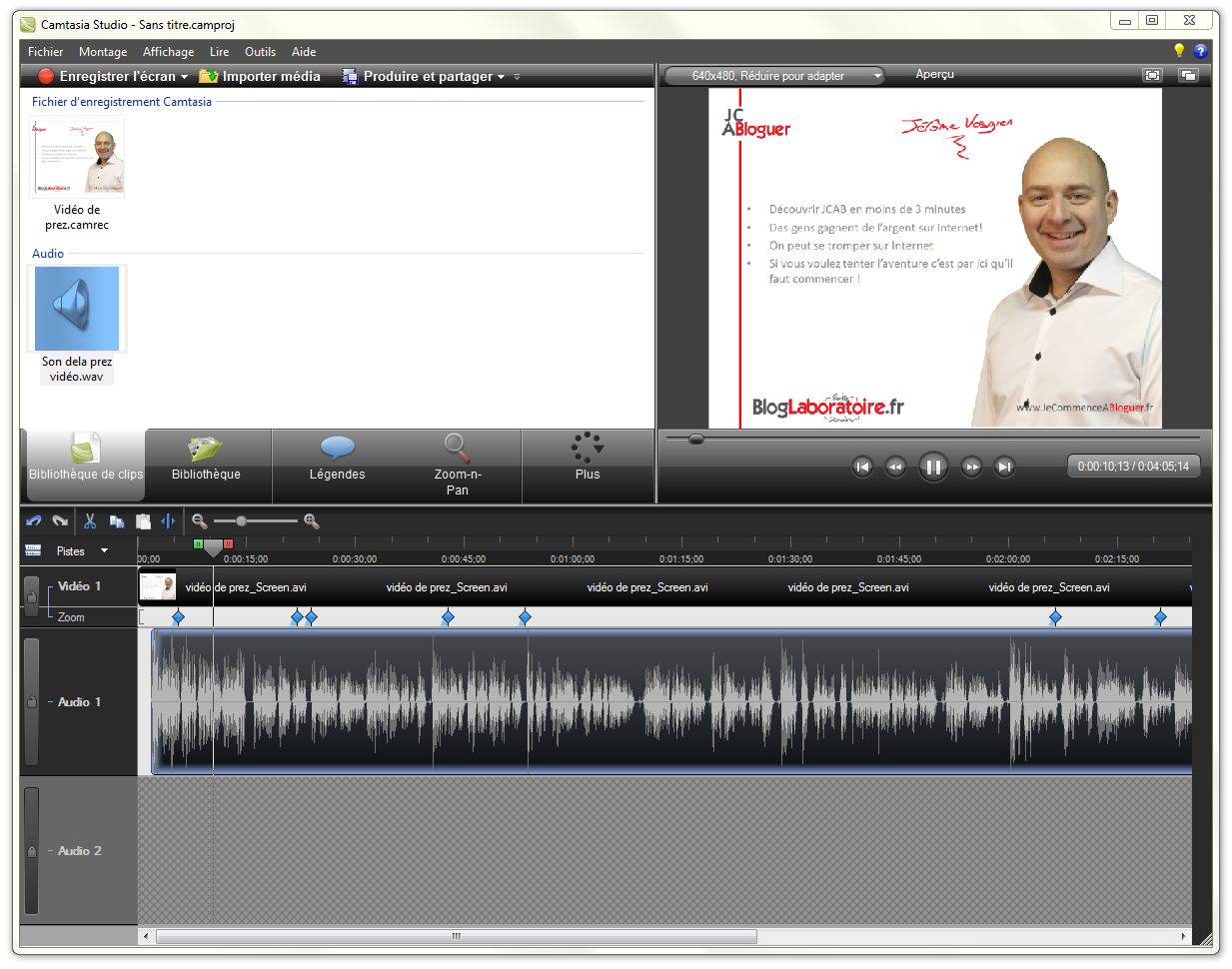Minimize the Camtasia Studio window
The width and height of the screenshot is (1232, 969).
click(x=1124, y=20)
